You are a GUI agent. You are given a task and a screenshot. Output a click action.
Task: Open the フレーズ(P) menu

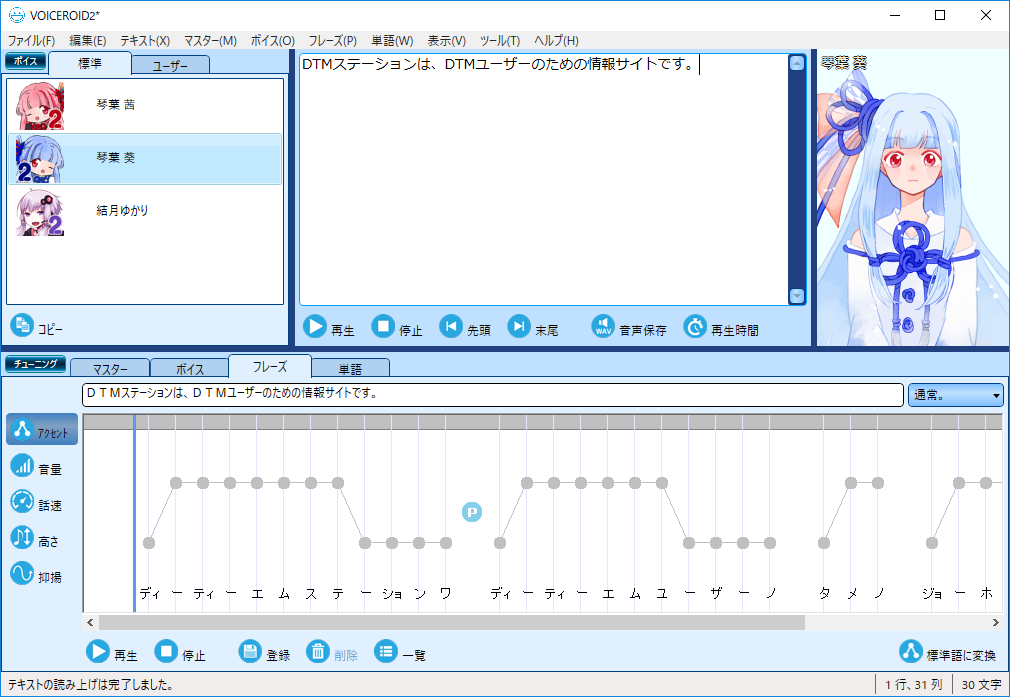tap(332, 41)
